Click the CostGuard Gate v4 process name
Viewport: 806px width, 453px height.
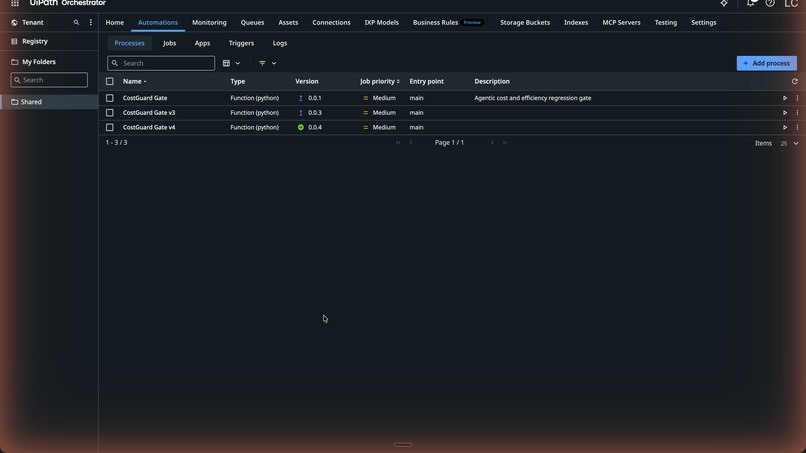click(x=149, y=127)
